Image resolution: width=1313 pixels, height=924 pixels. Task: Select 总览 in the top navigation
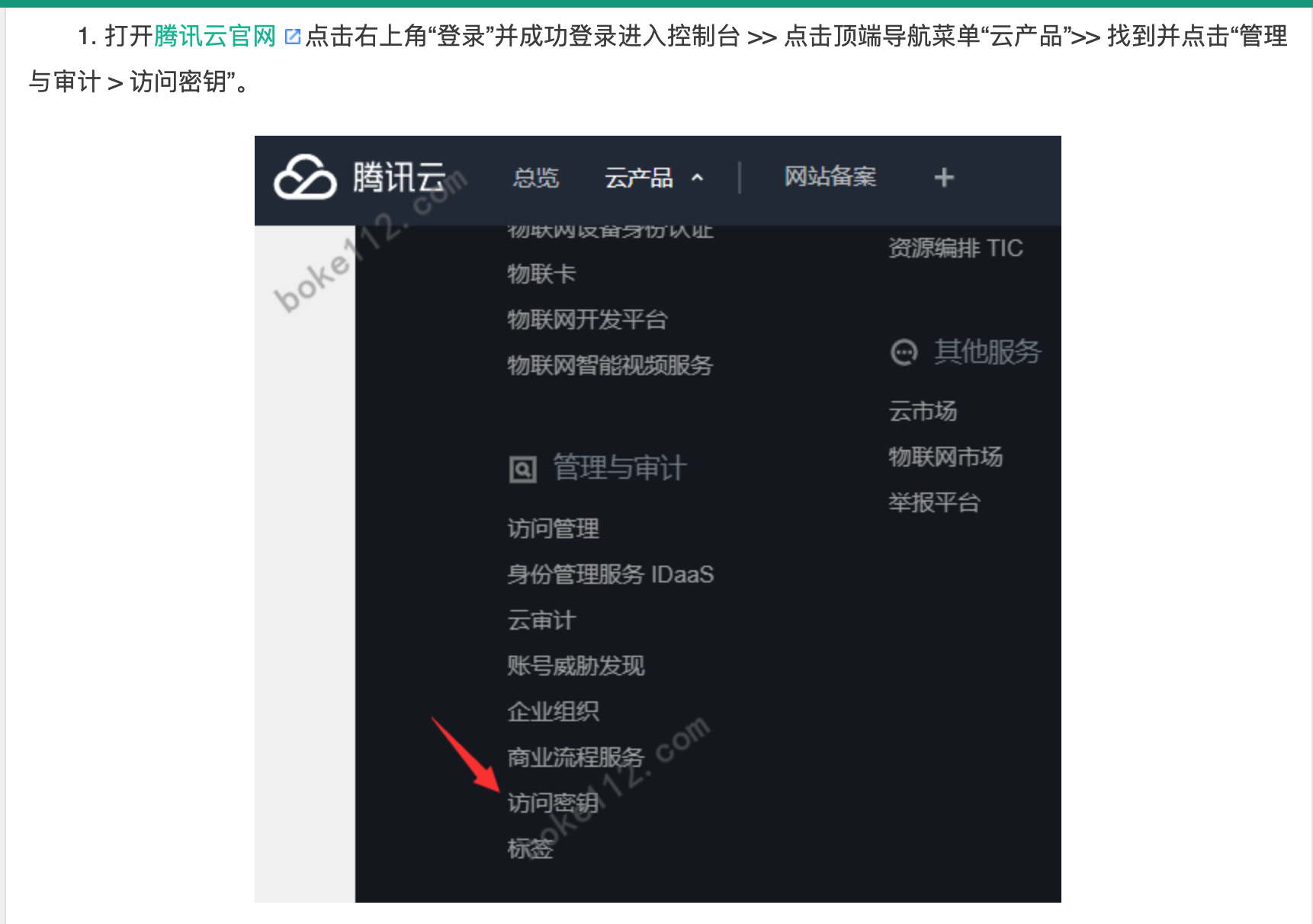[536, 178]
